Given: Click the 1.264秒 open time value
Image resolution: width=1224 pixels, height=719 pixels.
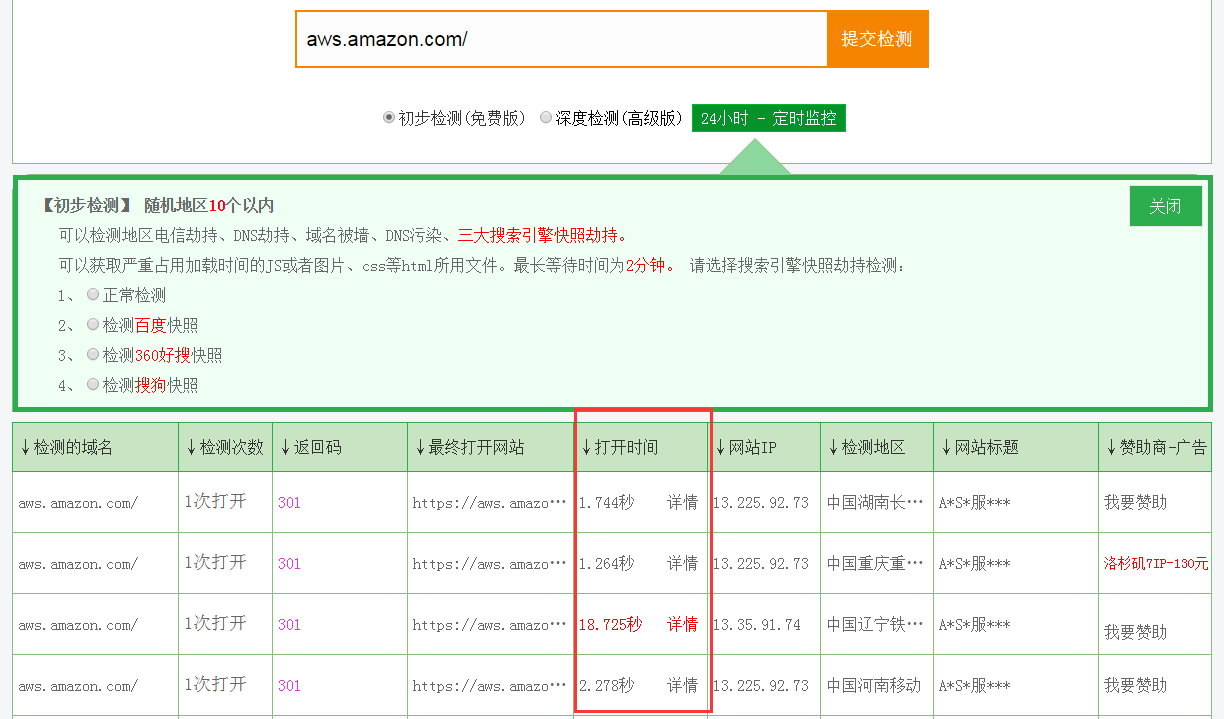Looking at the screenshot, I should click(x=606, y=563).
